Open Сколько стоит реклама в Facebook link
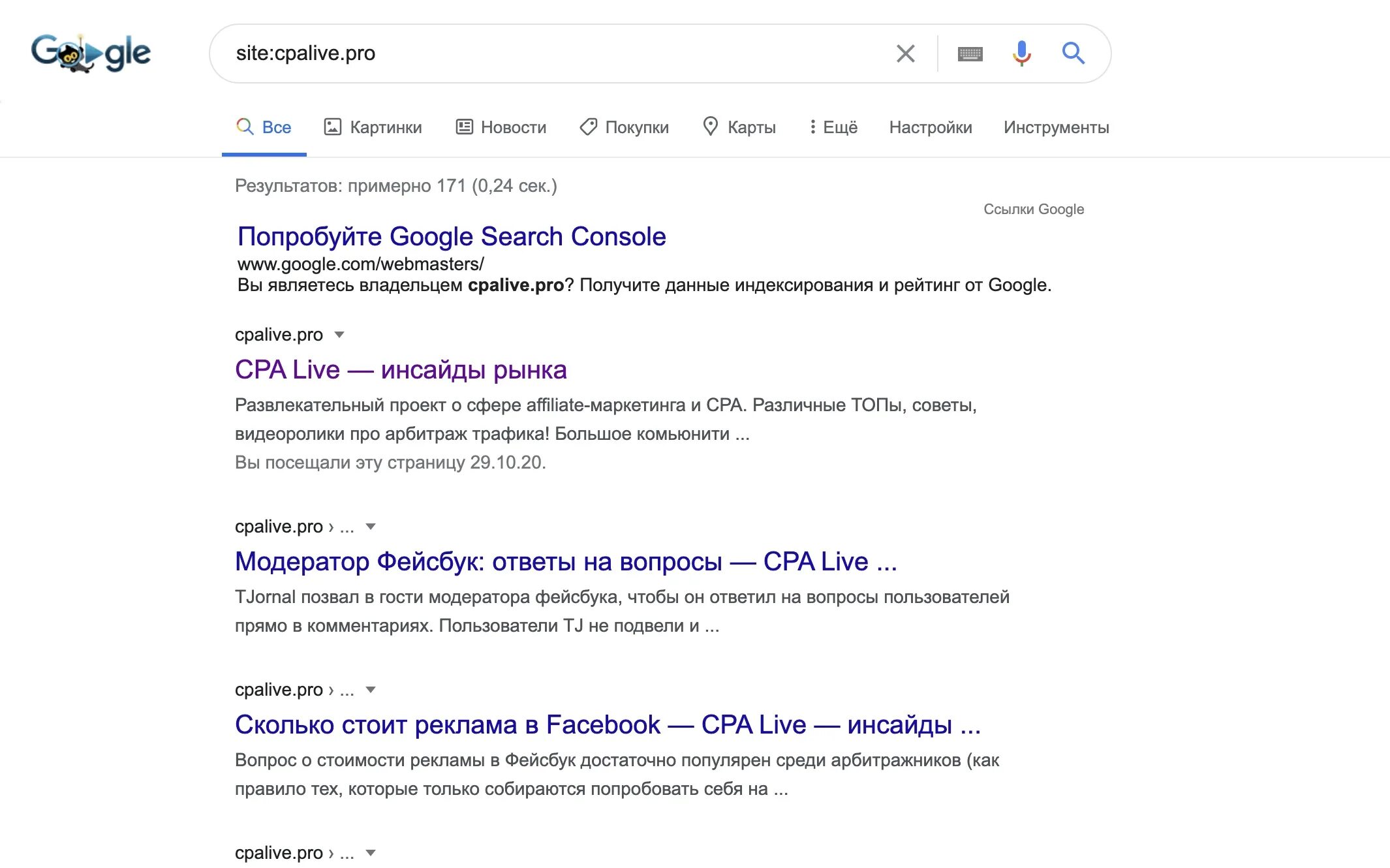The image size is (1390, 868). click(608, 725)
